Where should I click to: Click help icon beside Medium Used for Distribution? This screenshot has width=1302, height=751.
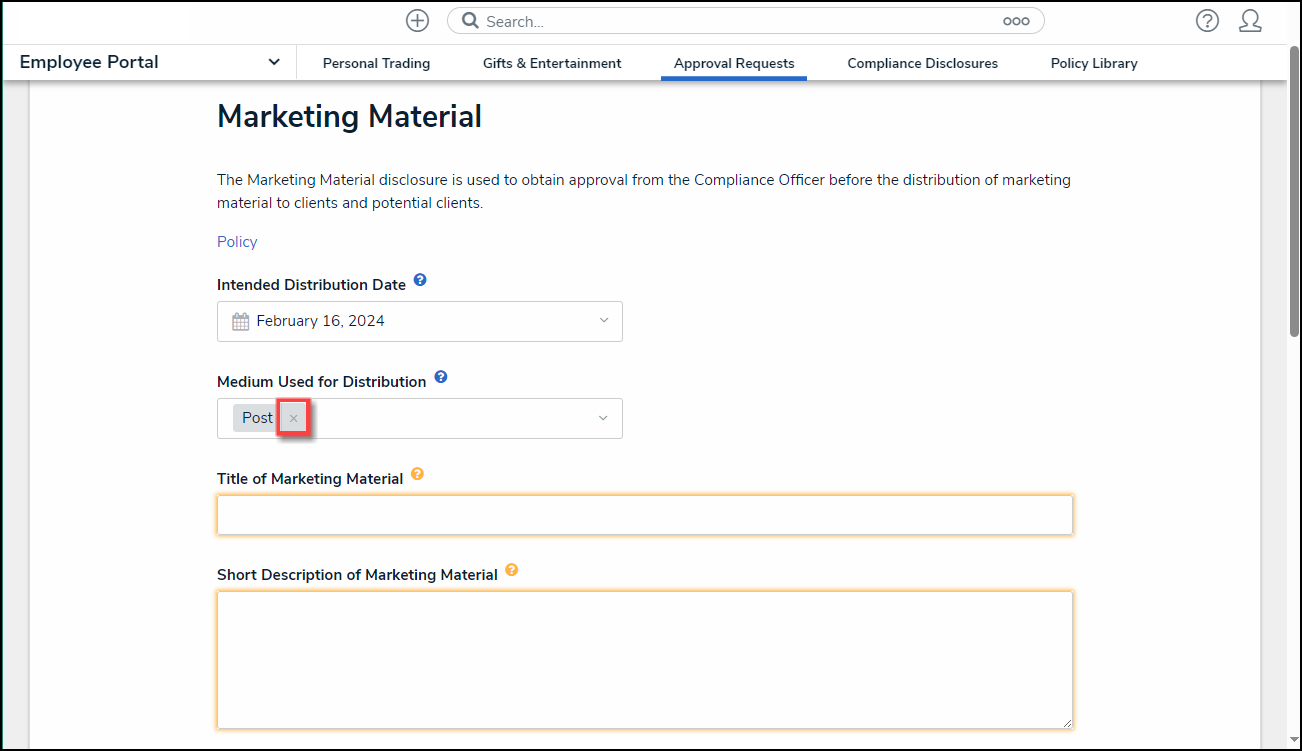click(x=441, y=377)
